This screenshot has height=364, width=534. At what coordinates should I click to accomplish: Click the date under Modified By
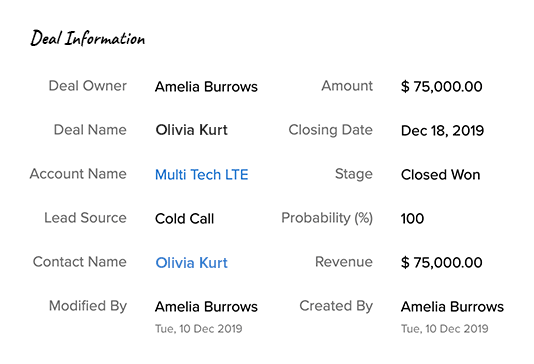pos(199,329)
